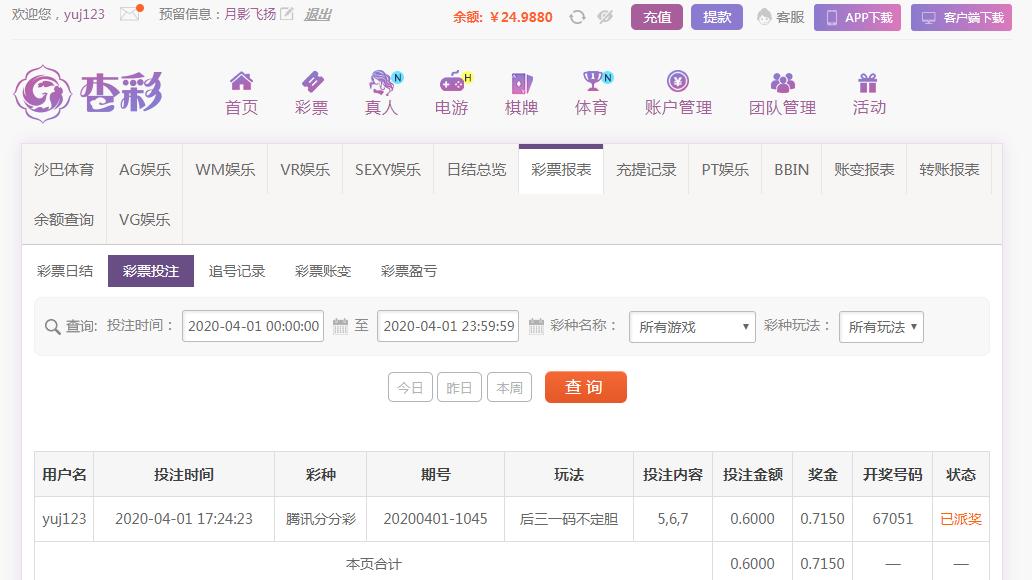Click the search magnifier icon
Screen dimensions: 1032x580
click(x=53, y=327)
